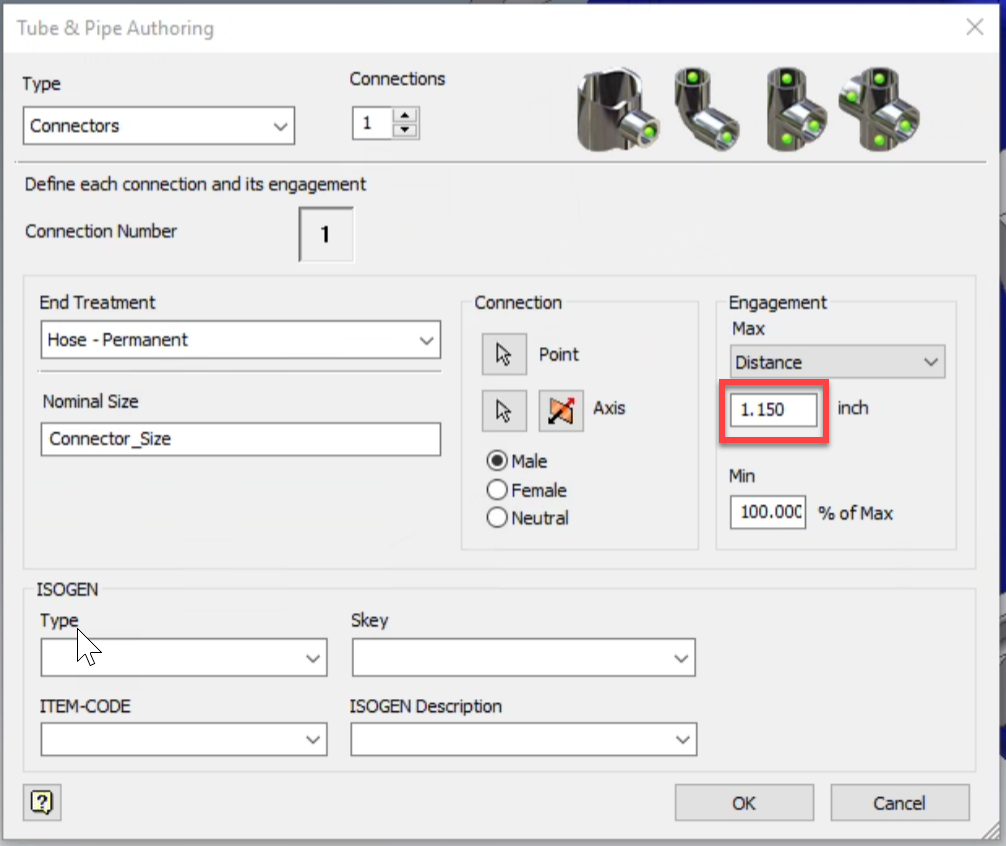Image resolution: width=1006 pixels, height=846 pixels.
Task: Click the 1.150 inch distance field
Action: pyautogui.click(x=772, y=410)
